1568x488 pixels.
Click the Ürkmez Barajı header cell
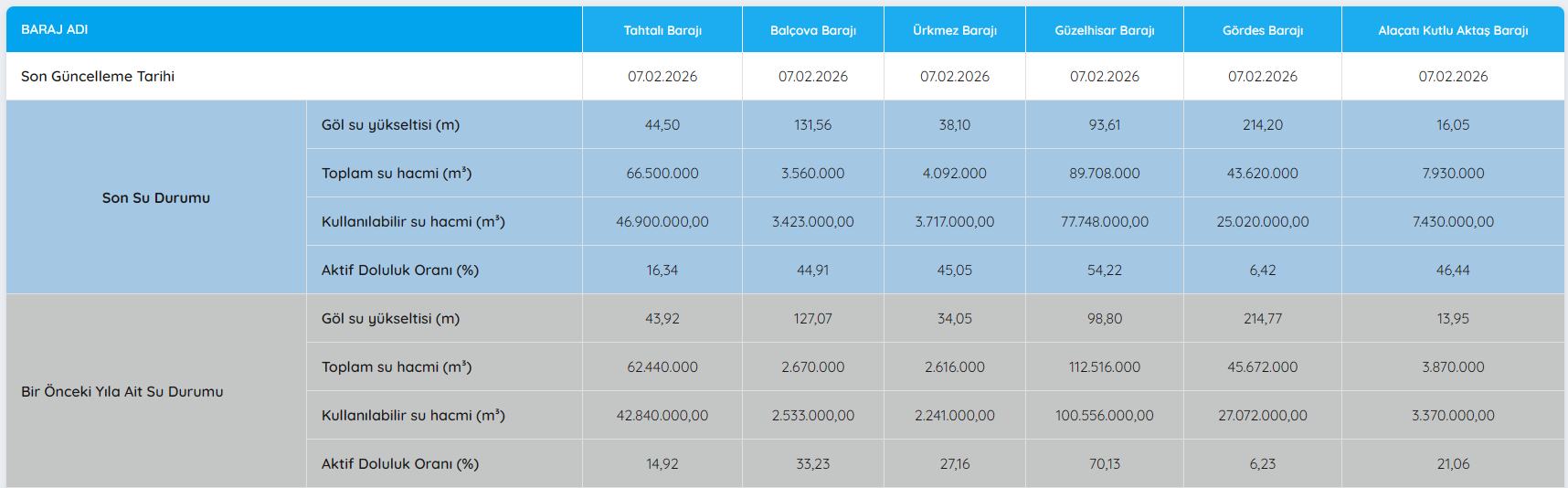[954, 30]
